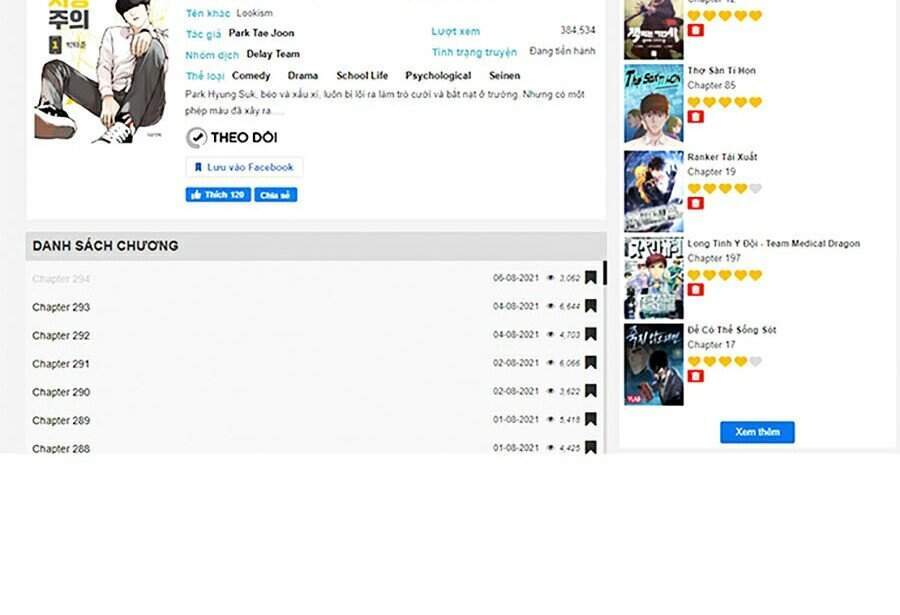Click the bookmark icon for Chapter 291
Screen dimensions: 900x615
click(591, 363)
